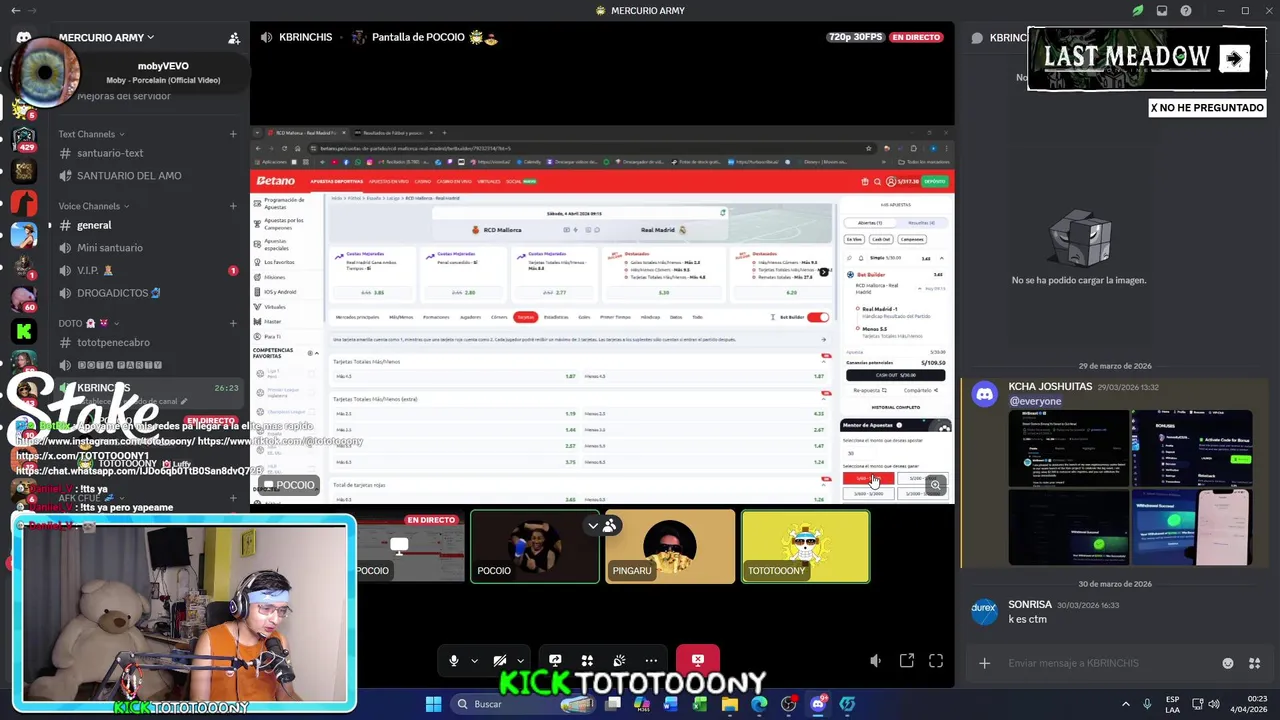Select the green K server icon
Viewport: 1280px width, 720px height.
[x=24, y=331]
